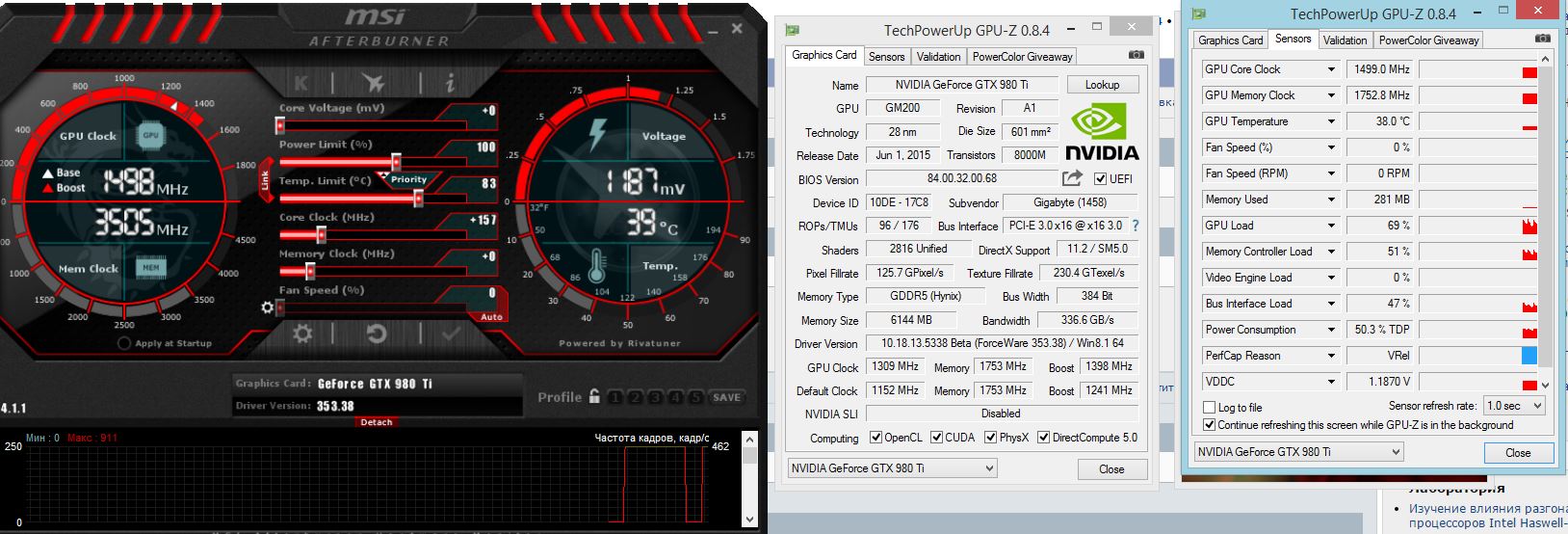Screen dimensions: 1568x534
Task: Click the Priority marker on limits
Action: pyautogui.click(x=408, y=179)
